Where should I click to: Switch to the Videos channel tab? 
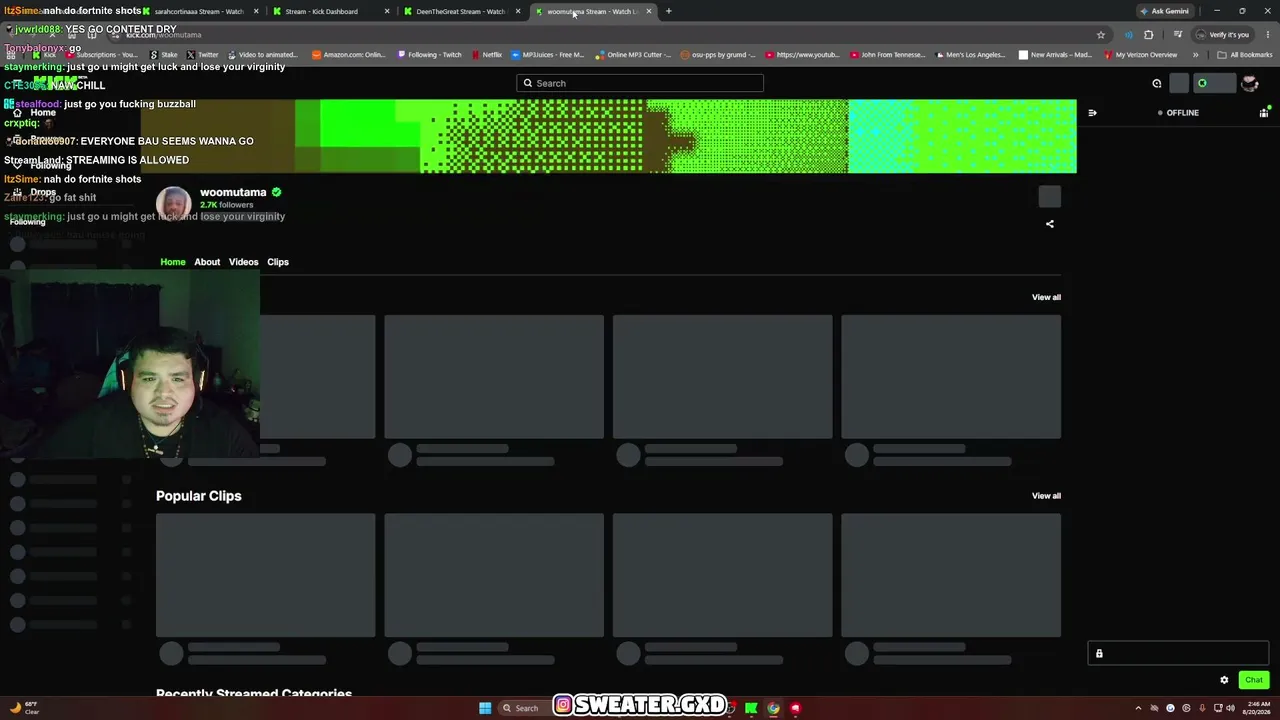click(x=243, y=262)
